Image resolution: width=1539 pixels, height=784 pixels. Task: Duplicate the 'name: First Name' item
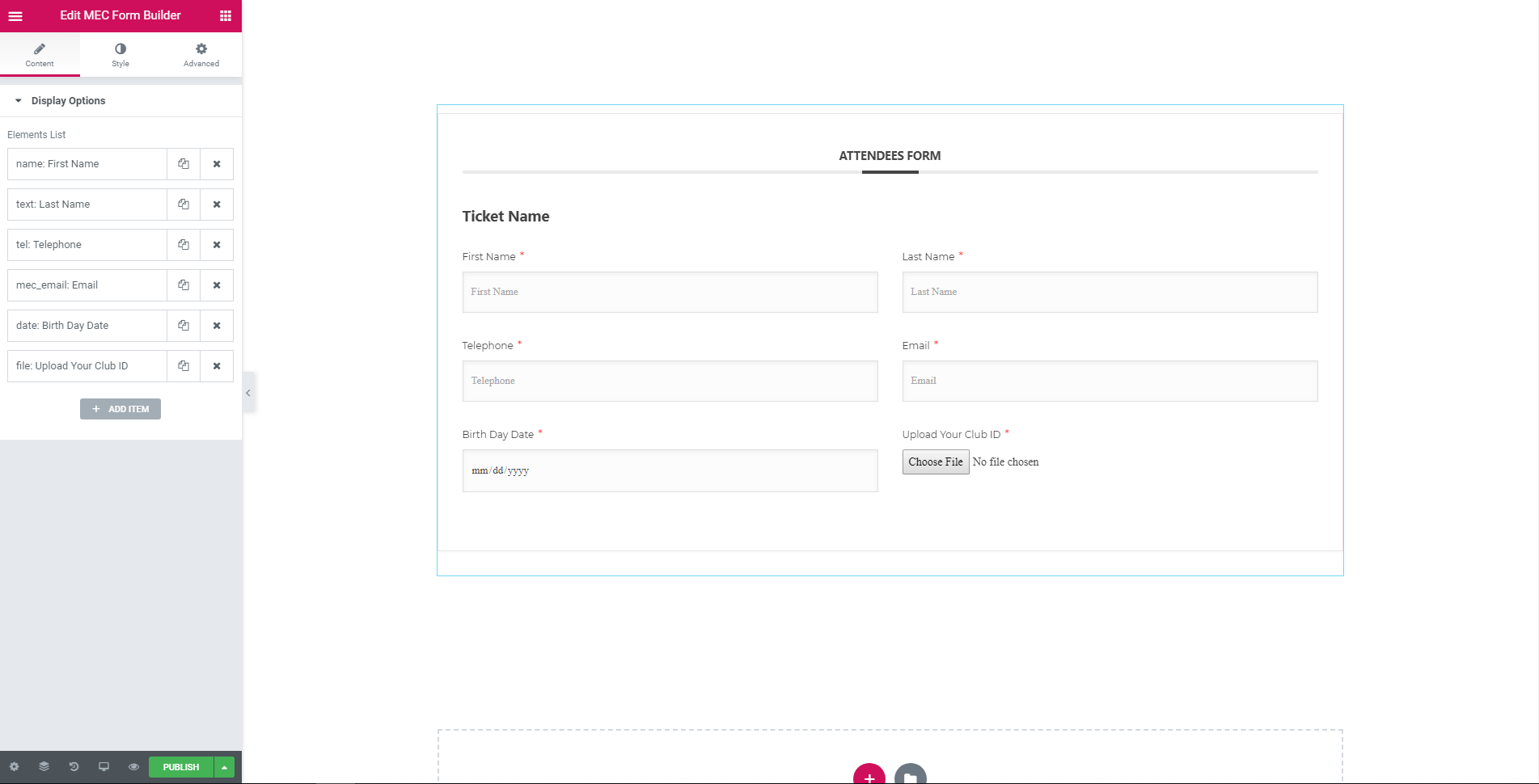tap(184, 164)
